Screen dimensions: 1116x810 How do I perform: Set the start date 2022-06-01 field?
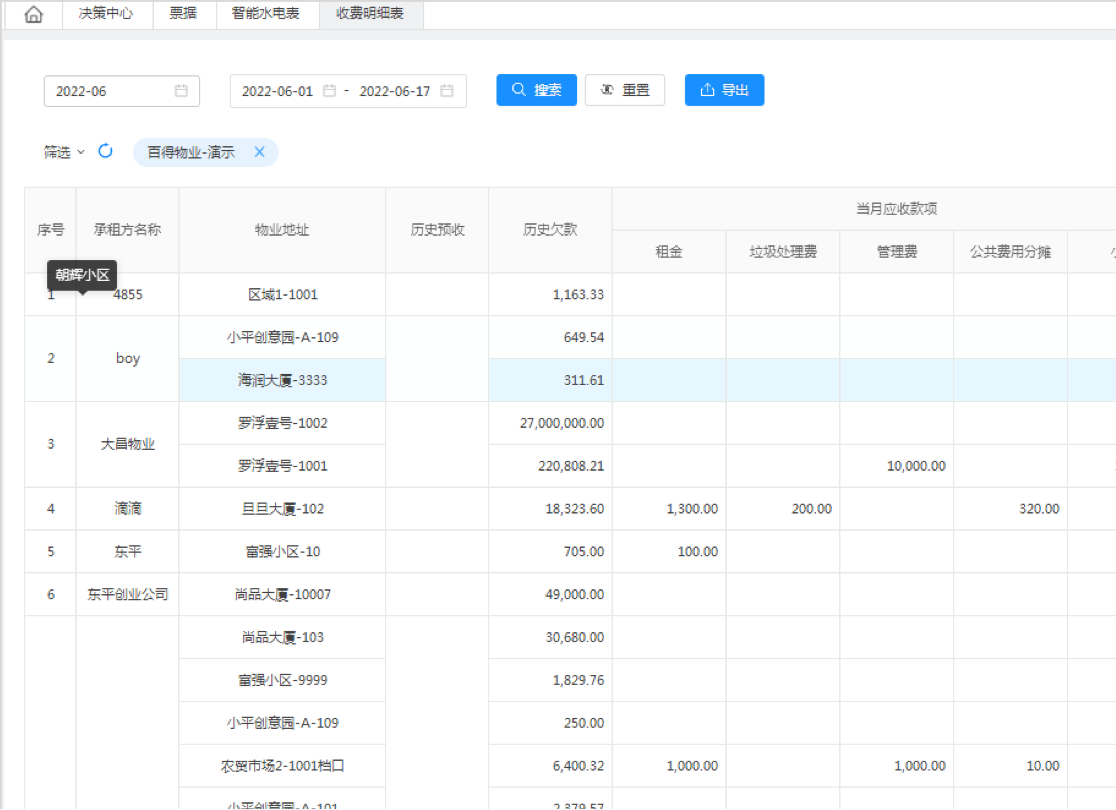coord(278,91)
